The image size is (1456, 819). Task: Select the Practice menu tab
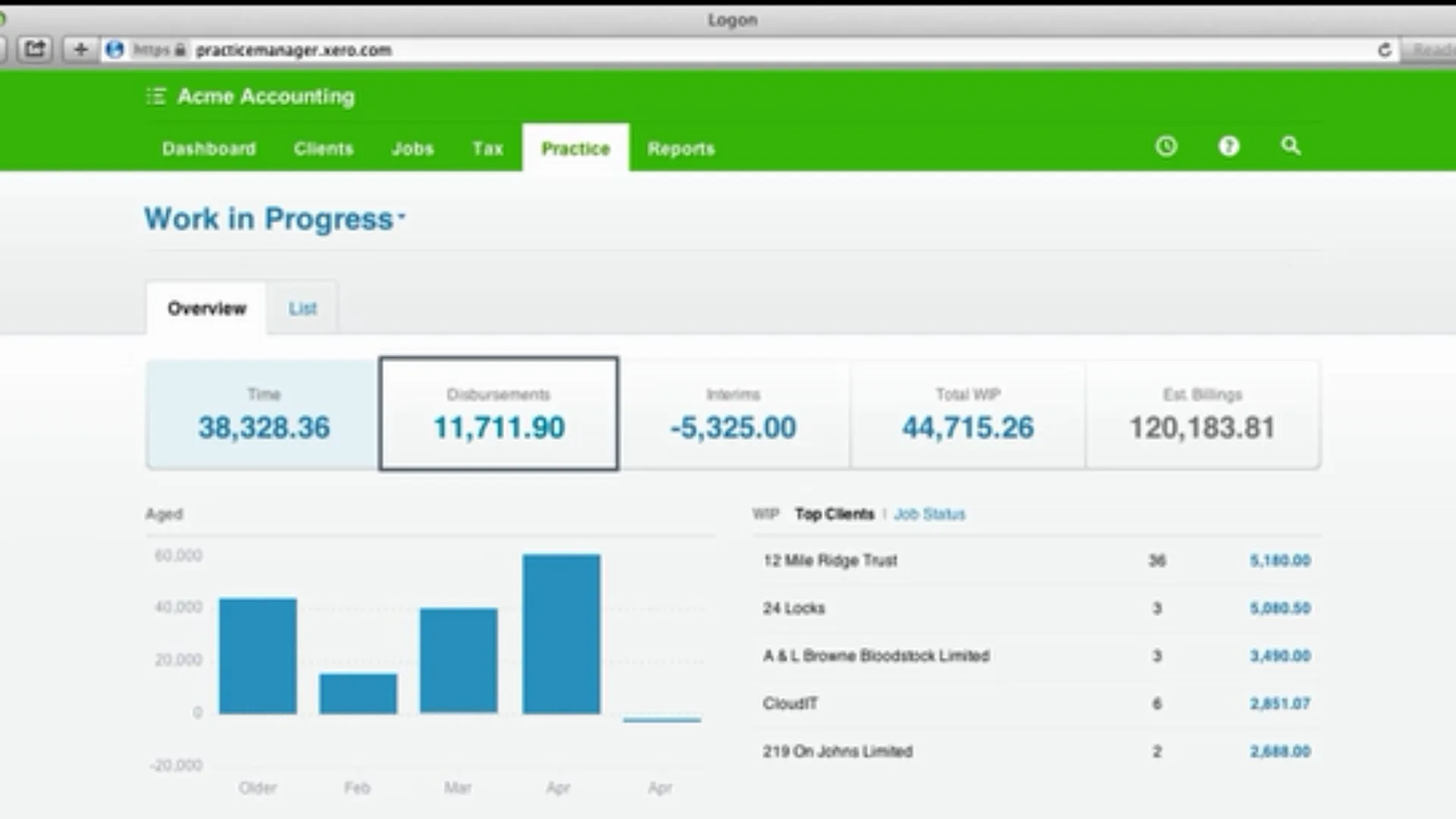click(576, 148)
